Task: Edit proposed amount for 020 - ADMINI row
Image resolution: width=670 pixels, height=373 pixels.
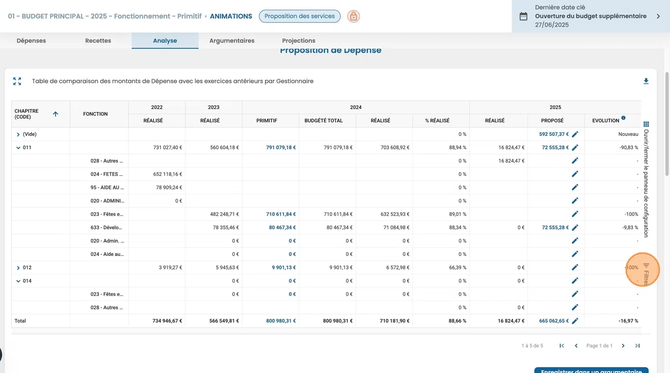Action: [575, 201]
